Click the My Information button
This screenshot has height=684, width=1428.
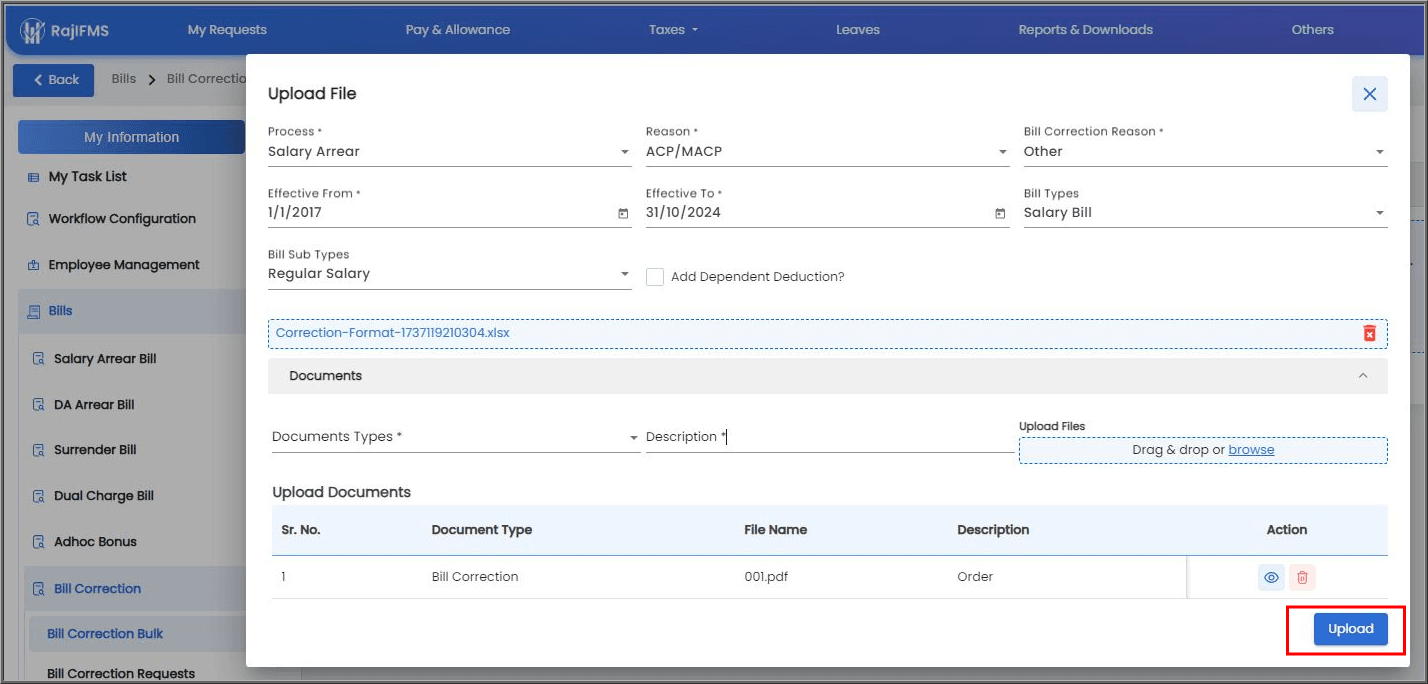point(131,137)
